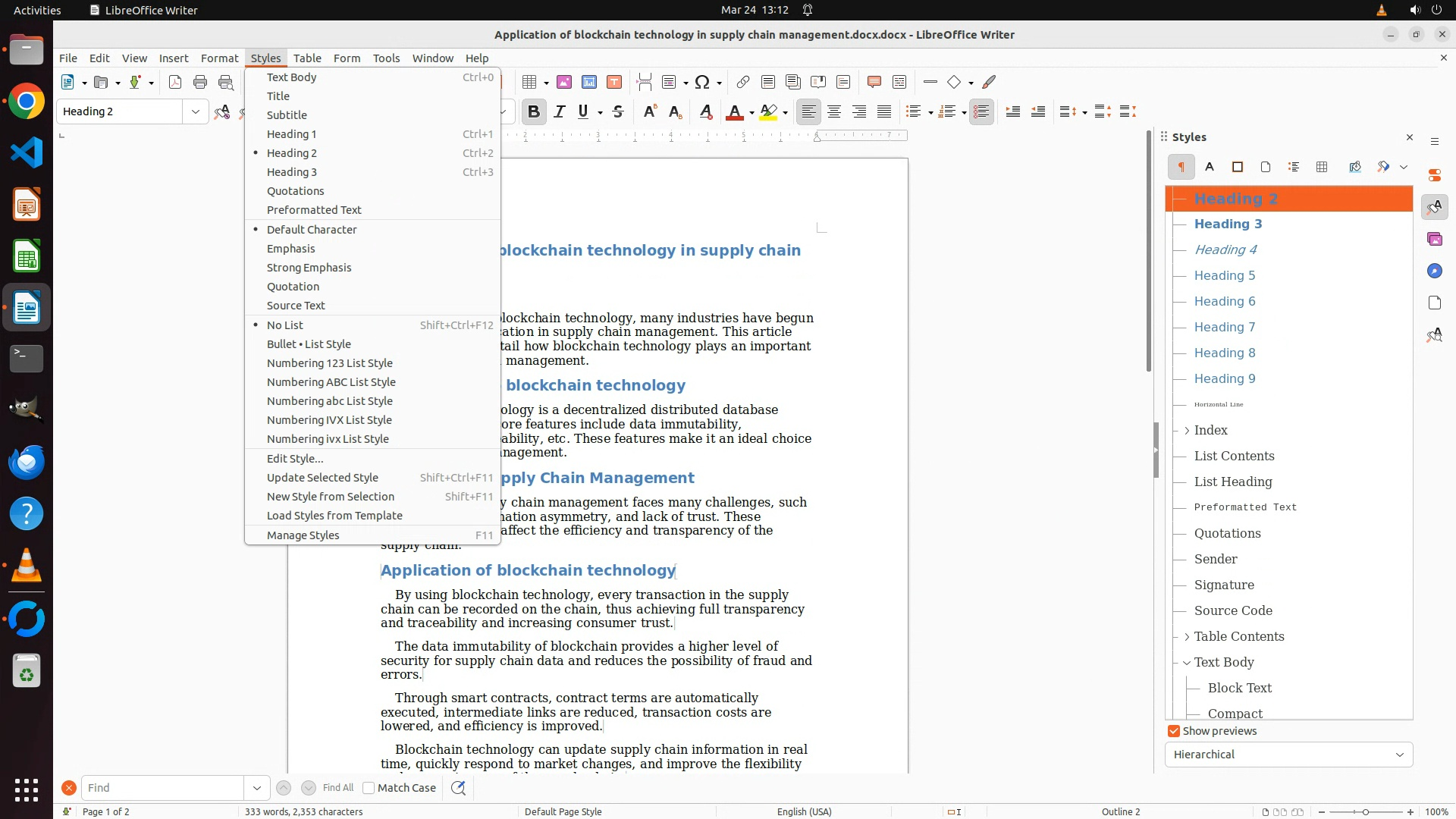Click the Strikethrough icon
Screen dimensions: 1456x819
tap(618, 112)
